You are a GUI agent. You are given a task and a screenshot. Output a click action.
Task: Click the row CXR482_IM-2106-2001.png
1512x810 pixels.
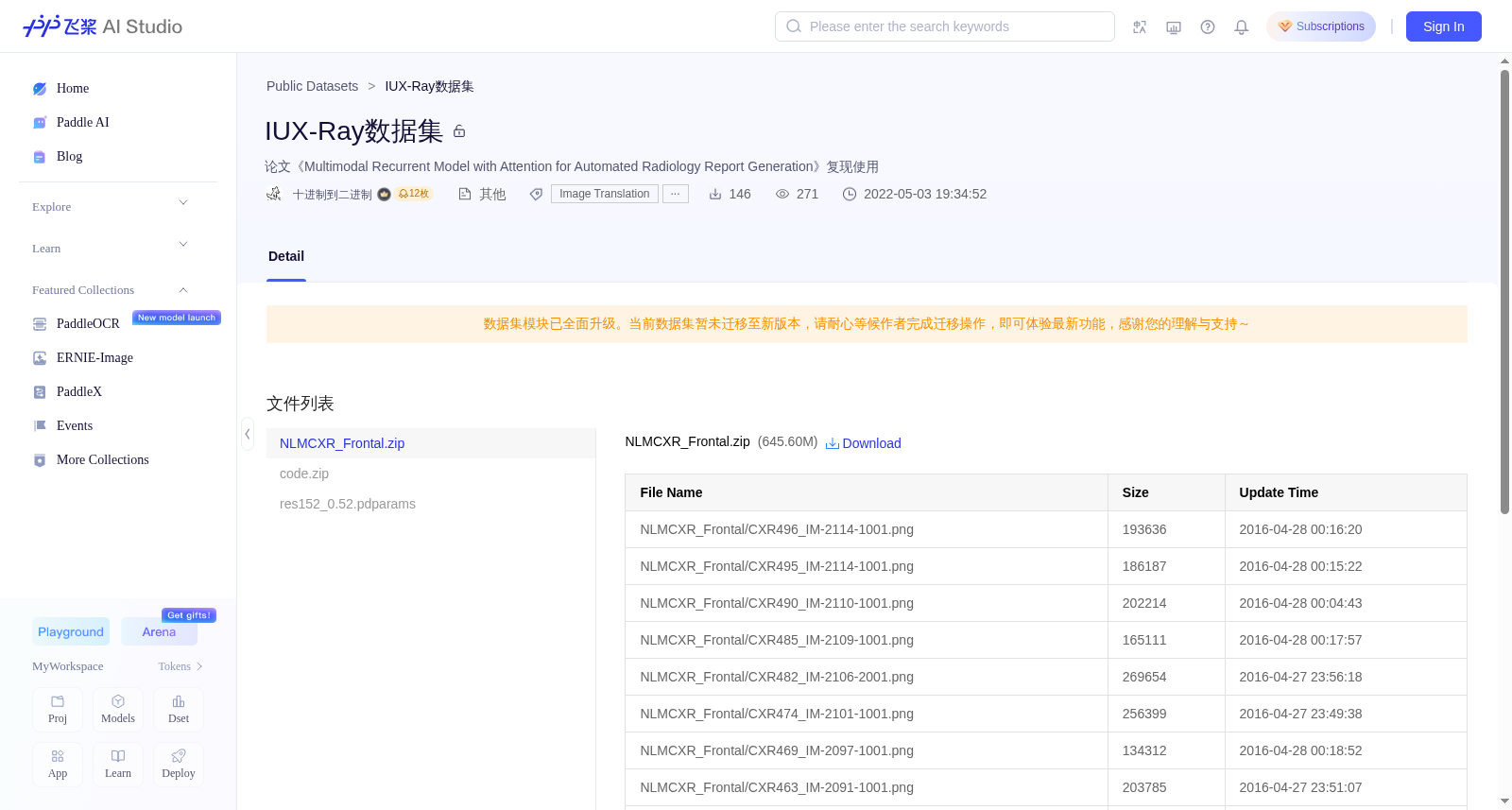[1046, 677]
